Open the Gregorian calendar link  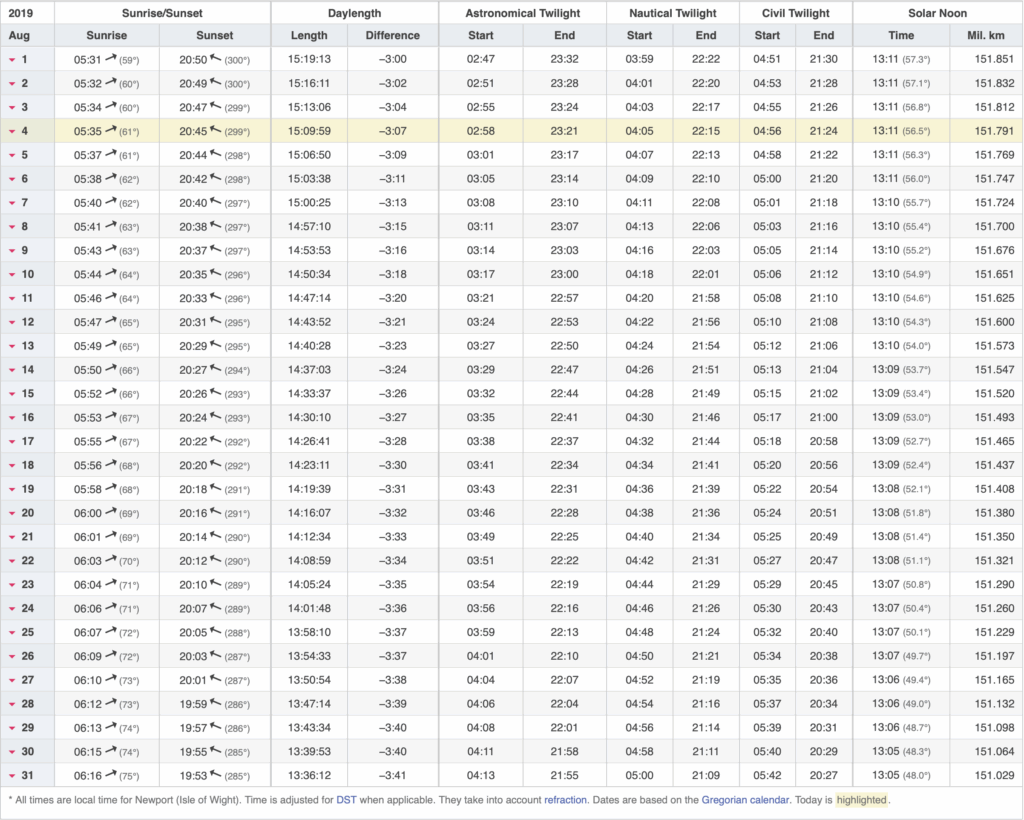[745, 800]
